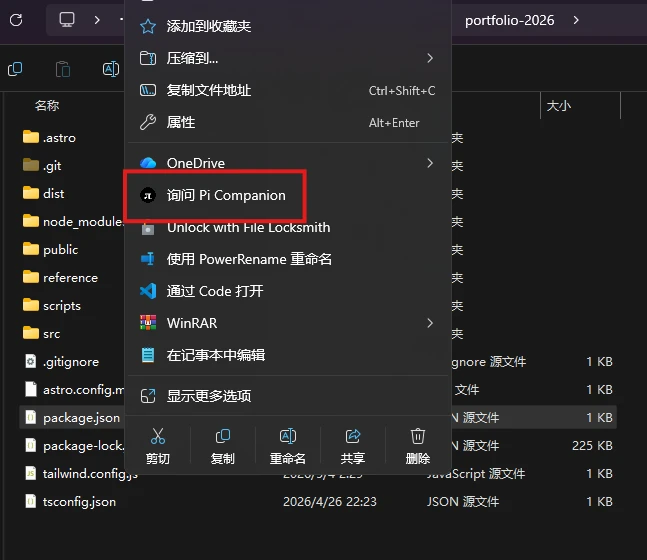The width and height of the screenshot is (647, 560).
Task: Select 询问 Pi Companion entry
Action: (288, 195)
